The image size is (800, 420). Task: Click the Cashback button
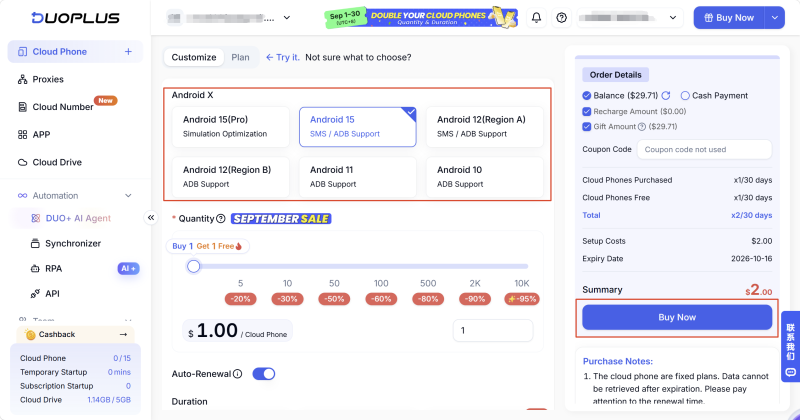click(76, 334)
